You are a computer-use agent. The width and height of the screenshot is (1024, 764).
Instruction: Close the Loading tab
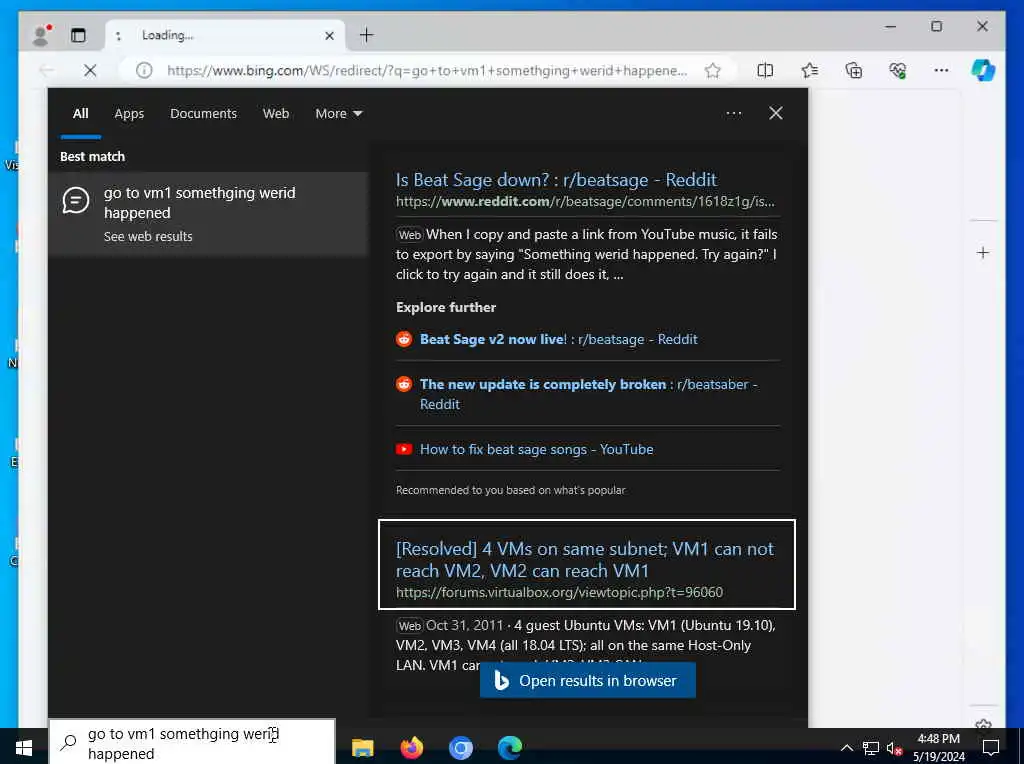click(x=330, y=35)
